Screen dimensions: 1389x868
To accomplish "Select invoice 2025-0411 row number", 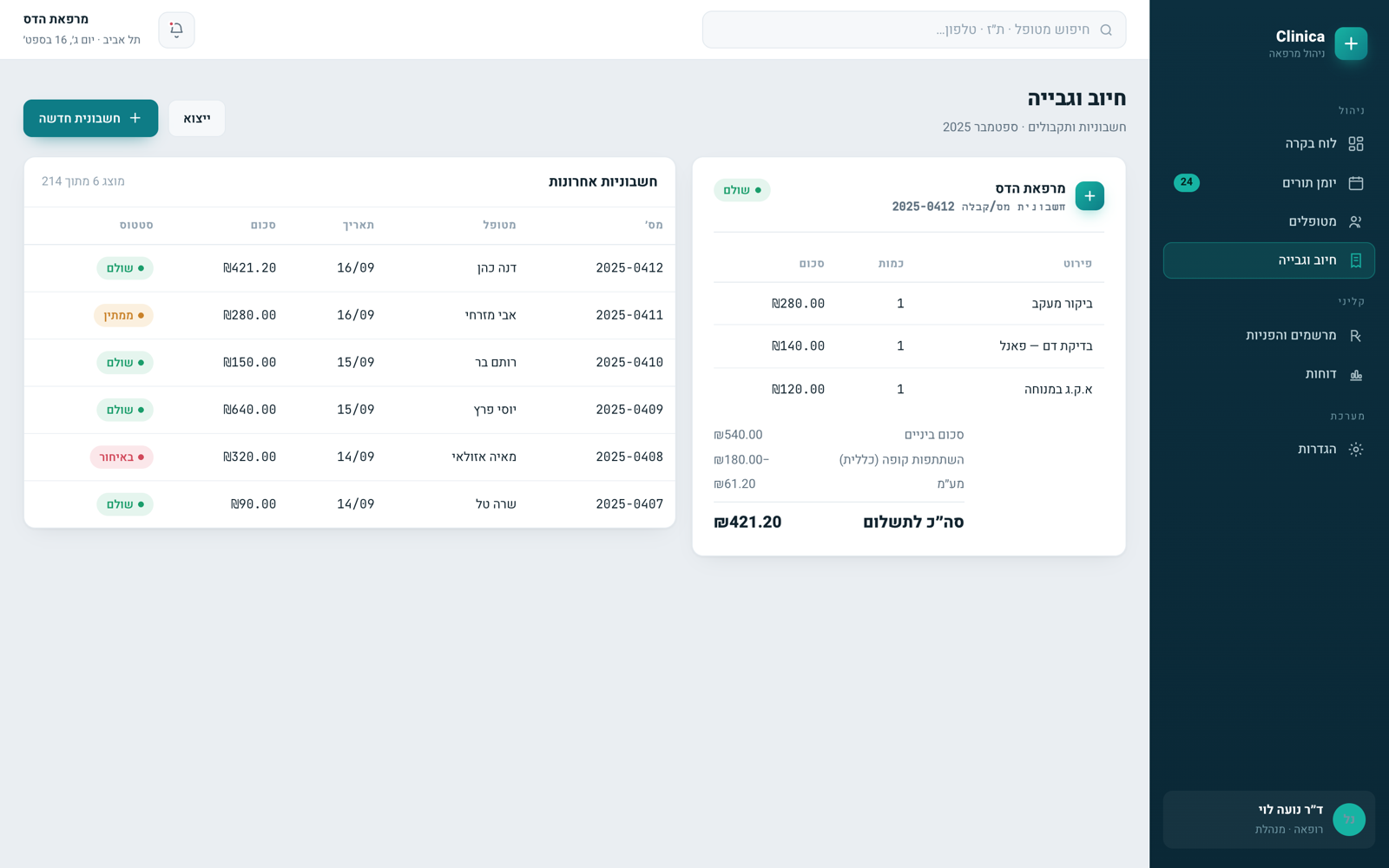I will click(629, 315).
